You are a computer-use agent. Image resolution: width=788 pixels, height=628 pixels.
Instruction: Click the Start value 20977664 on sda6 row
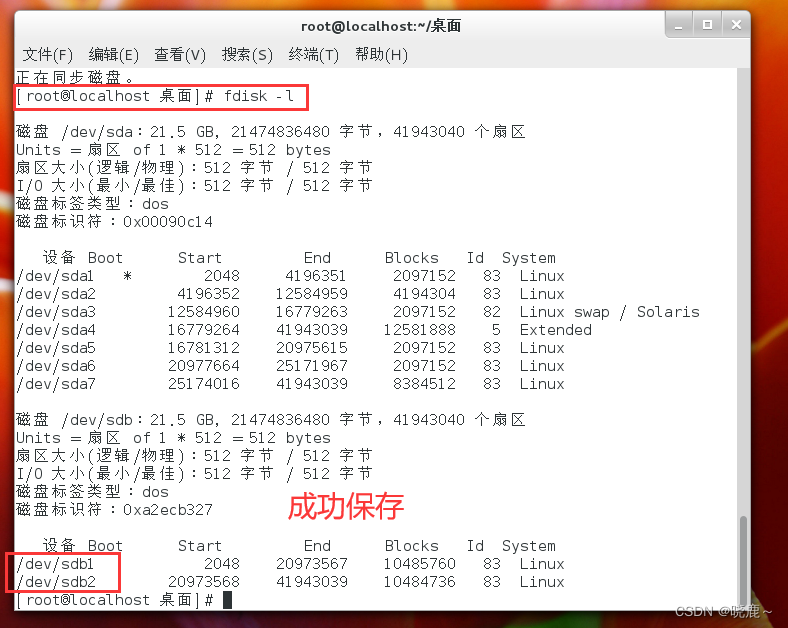point(204,366)
